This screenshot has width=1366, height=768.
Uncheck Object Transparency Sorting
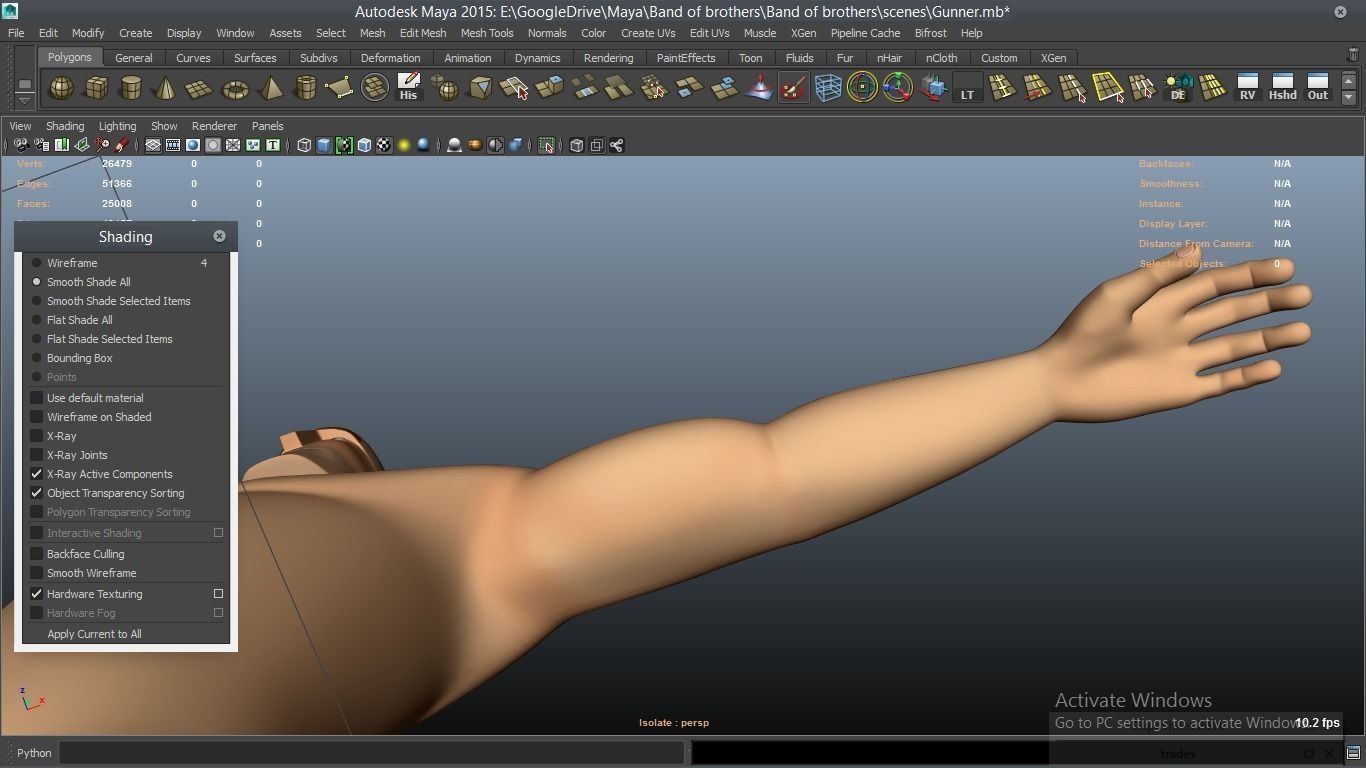click(x=37, y=493)
